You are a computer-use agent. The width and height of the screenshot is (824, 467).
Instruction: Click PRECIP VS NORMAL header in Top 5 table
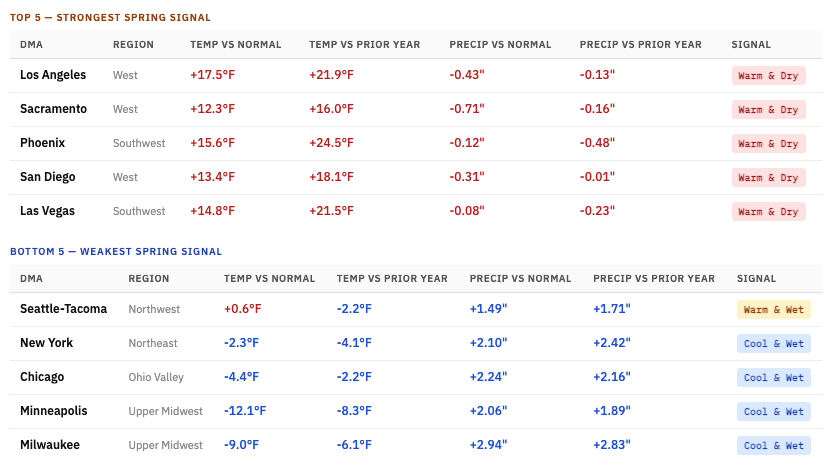[x=500, y=45]
